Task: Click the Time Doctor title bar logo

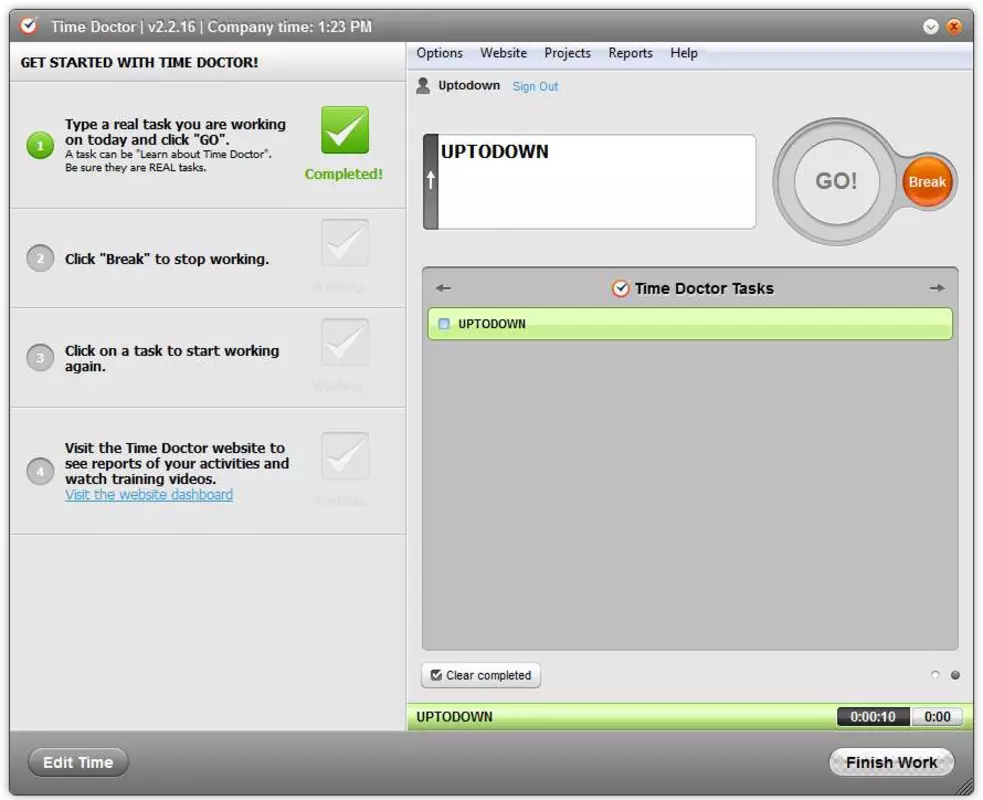Action: coord(29,26)
